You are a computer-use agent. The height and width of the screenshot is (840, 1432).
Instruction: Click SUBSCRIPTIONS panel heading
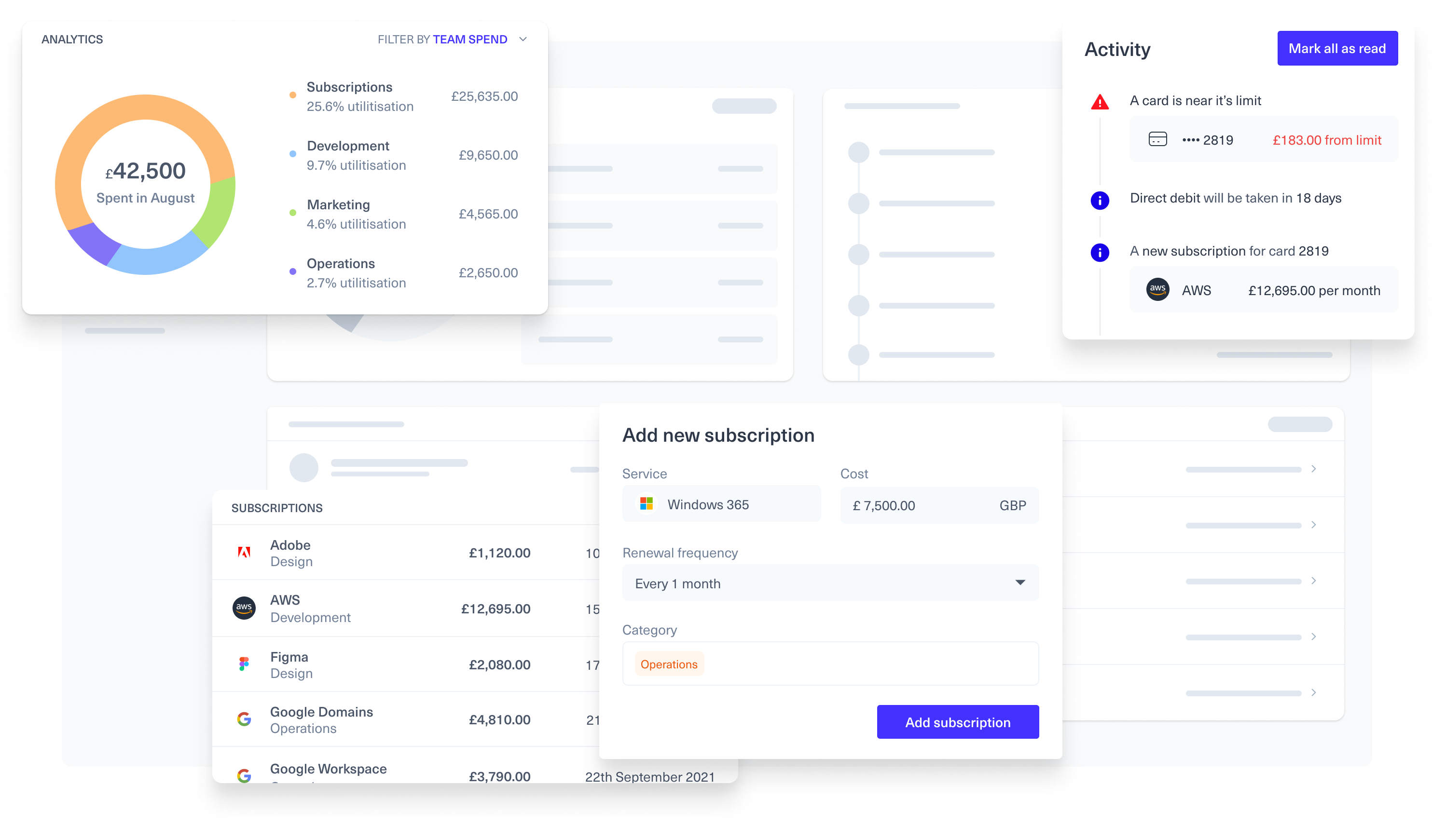(x=277, y=508)
